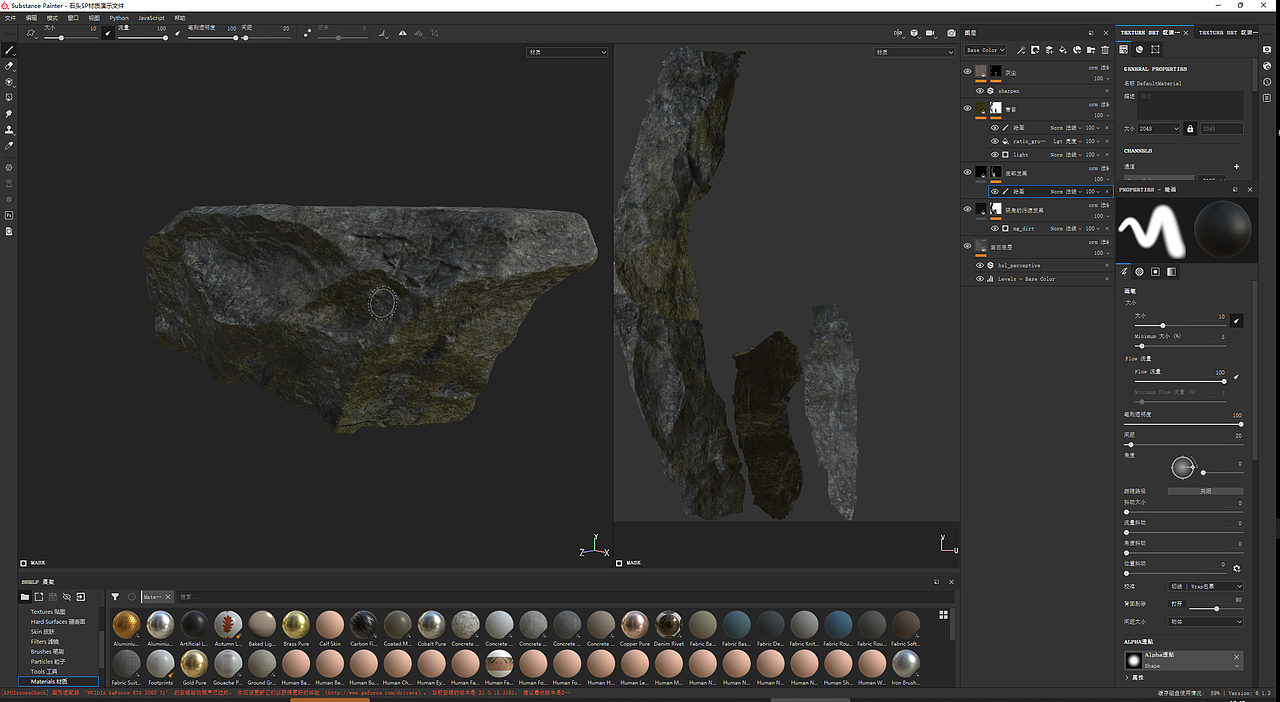The width and height of the screenshot is (1280, 702).
Task: Open the JavaScript menu
Action: pyautogui.click(x=151, y=18)
